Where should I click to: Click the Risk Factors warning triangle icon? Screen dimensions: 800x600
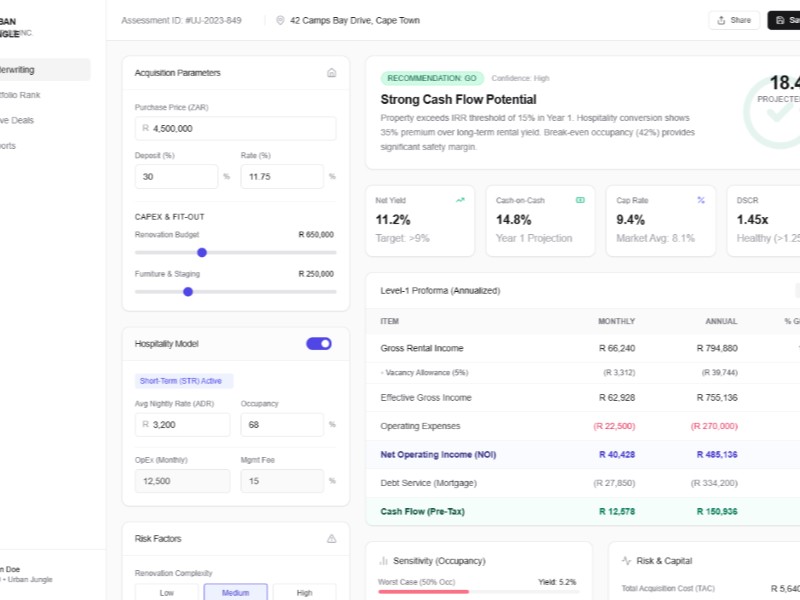pos(331,538)
